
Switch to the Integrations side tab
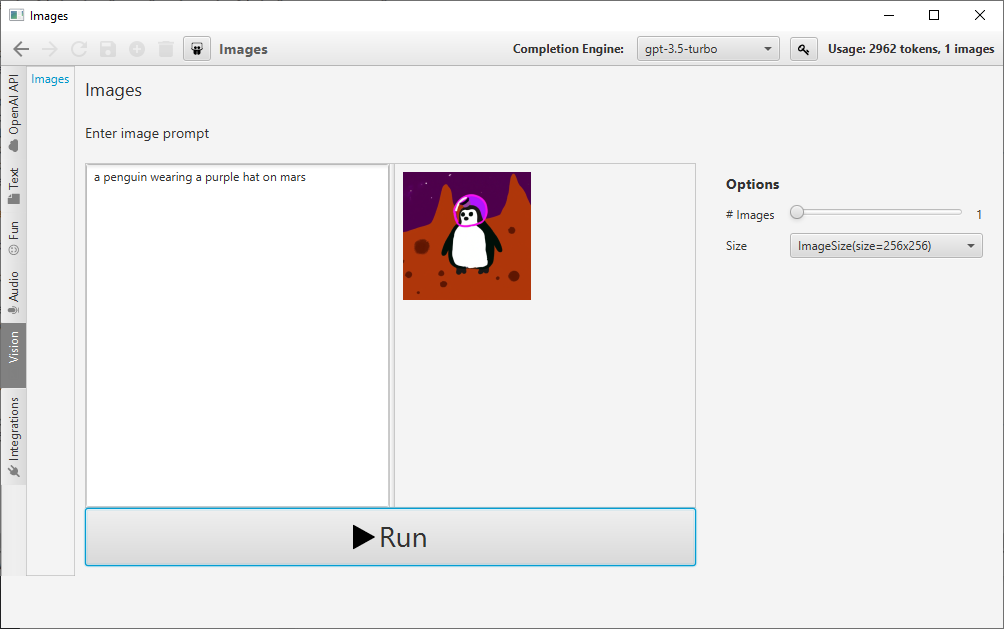click(13, 436)
